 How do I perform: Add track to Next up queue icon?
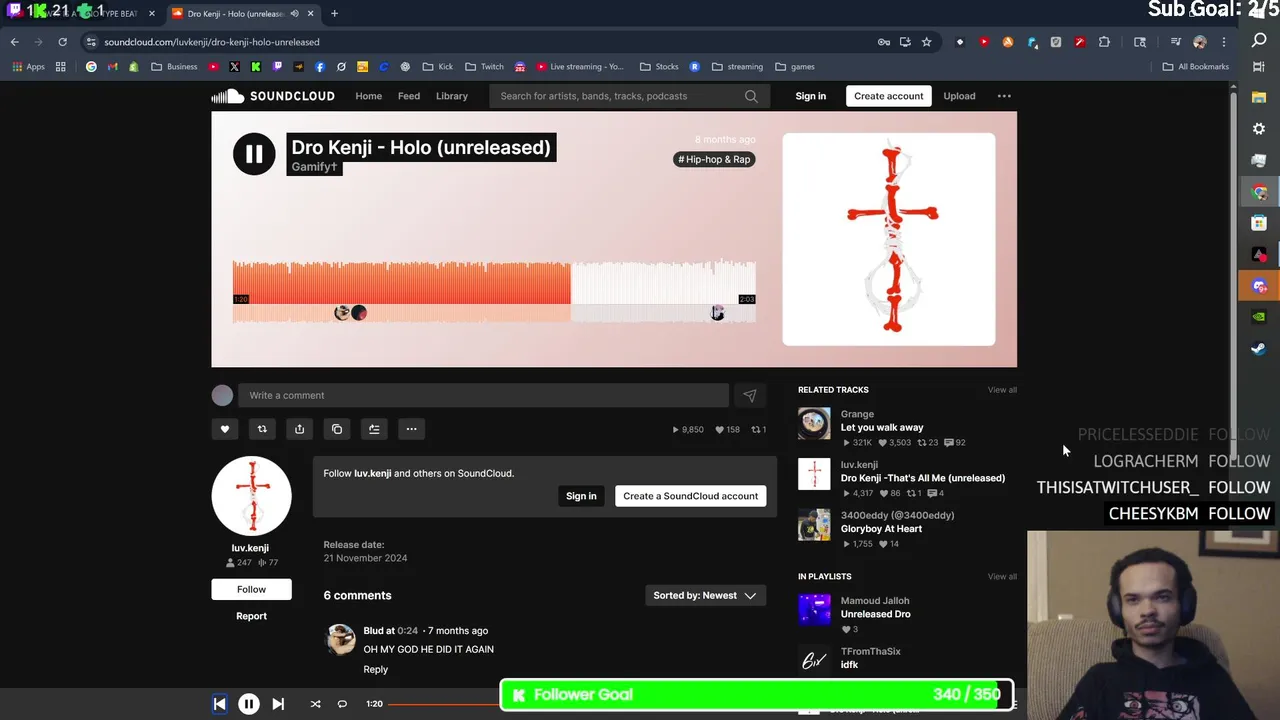click(x=374, y=429)
